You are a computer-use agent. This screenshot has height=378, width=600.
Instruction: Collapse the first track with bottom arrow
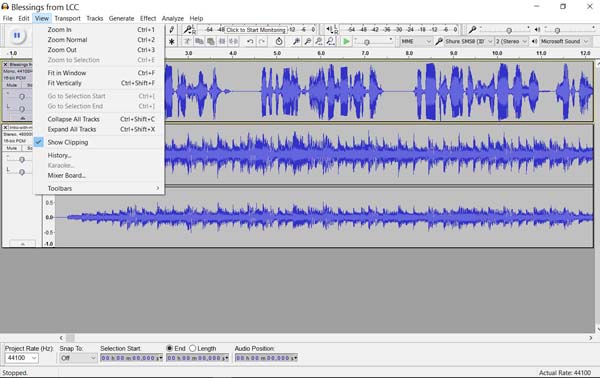[23, 118]
